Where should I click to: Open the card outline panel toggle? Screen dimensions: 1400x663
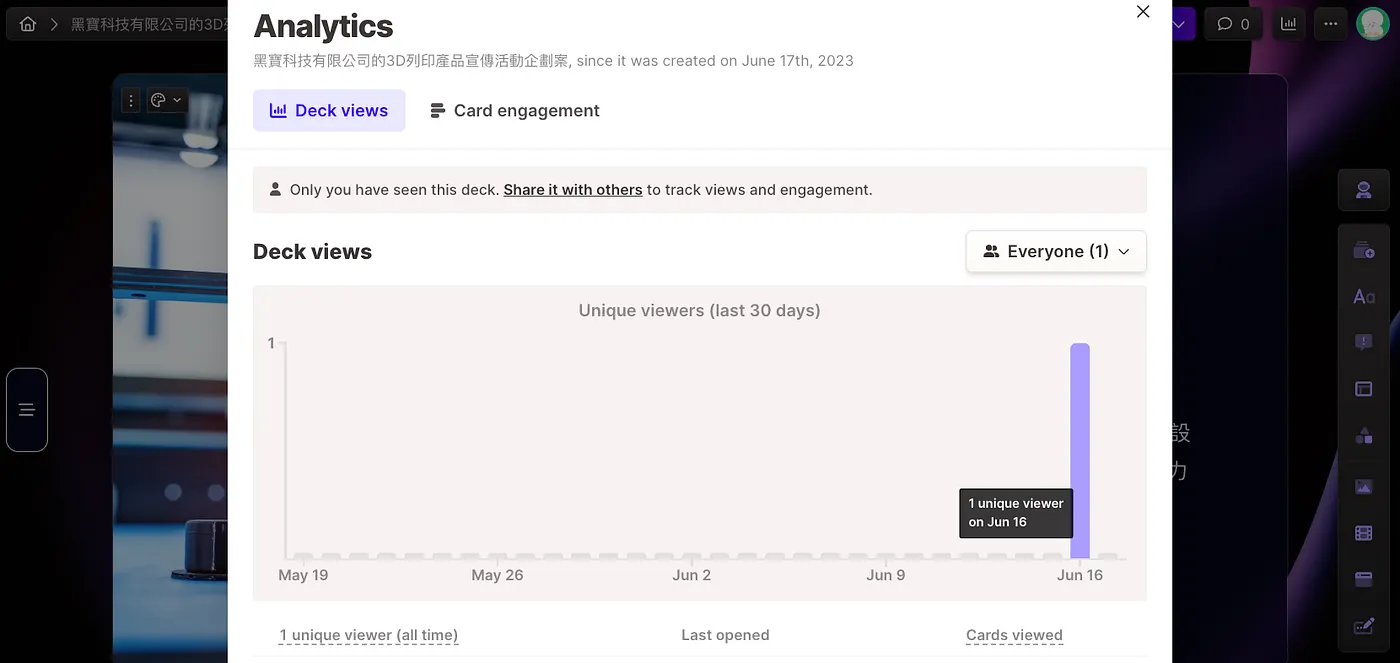coord(27,410)
